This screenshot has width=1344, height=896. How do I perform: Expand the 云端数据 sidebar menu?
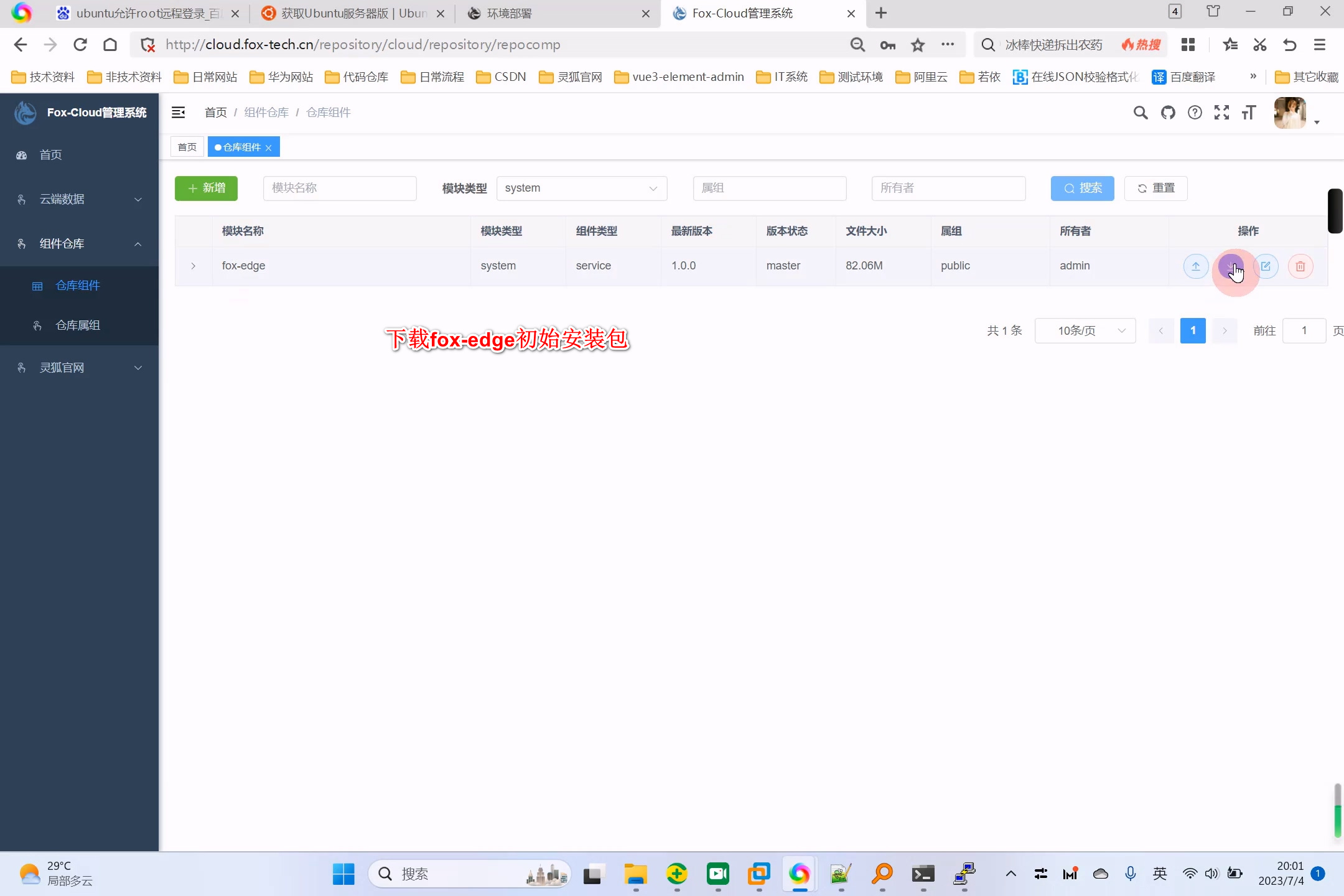[80, 199]
